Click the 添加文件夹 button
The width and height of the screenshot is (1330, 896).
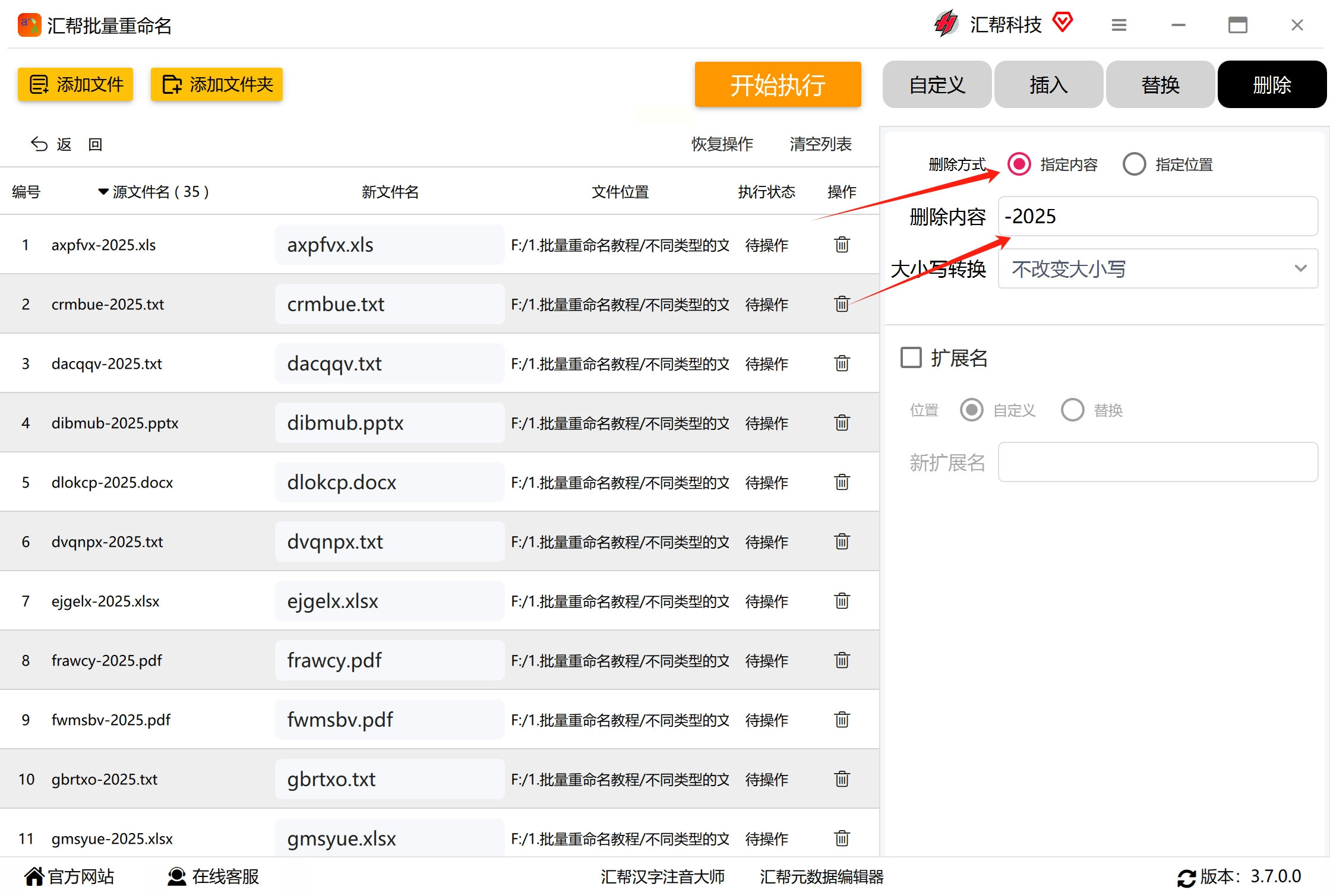pyautogui.click(x=217, y=85)
